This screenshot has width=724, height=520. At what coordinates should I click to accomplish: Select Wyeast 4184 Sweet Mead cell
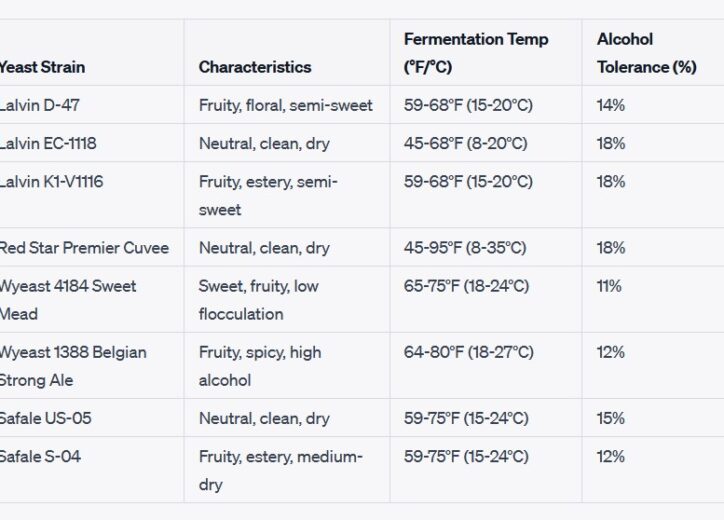pyautogui.click(x=68, y=300)
